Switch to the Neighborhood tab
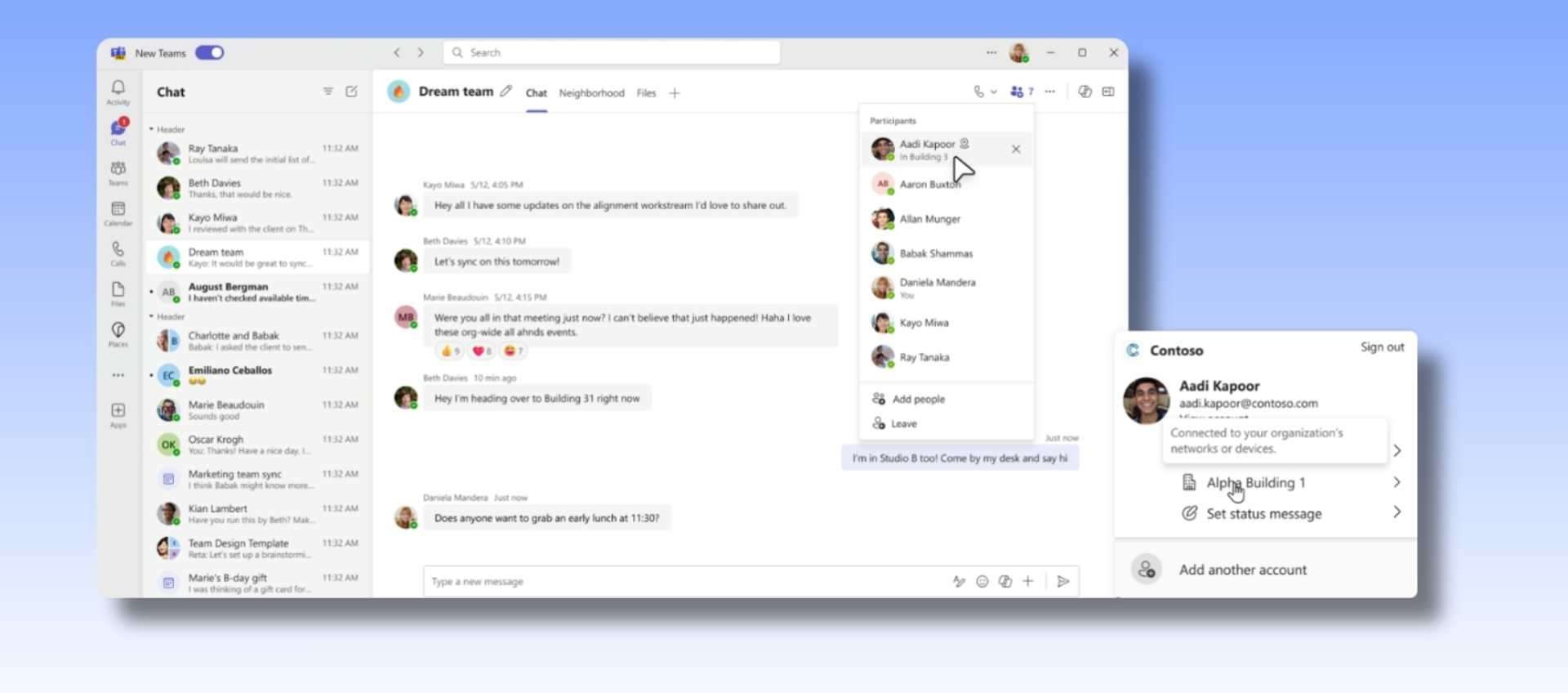1568x693 pixels. (x=591, y=93)
